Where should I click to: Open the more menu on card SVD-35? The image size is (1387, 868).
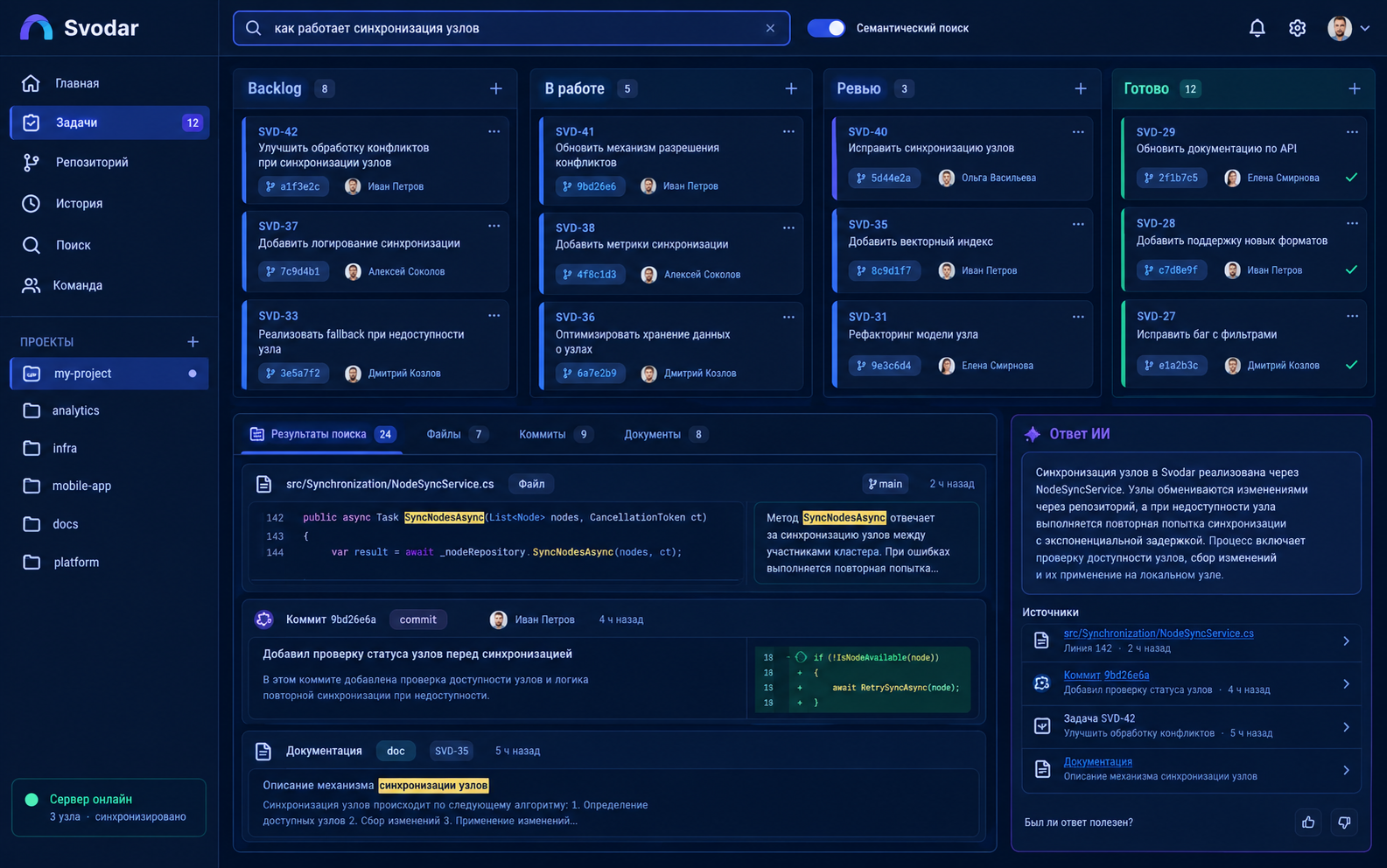tap(1078, 224)
